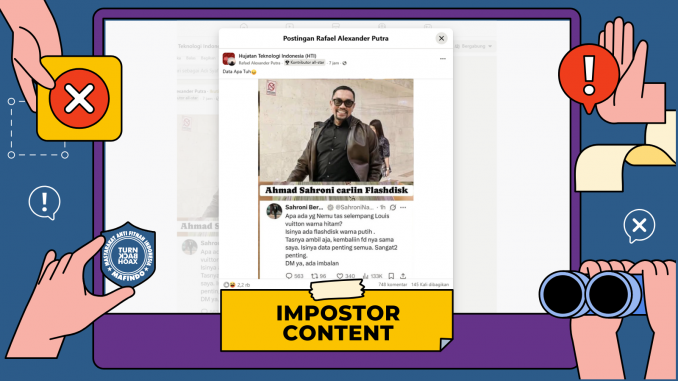
Task: Expand the Bergabung dropdown in the background
Action: click(x=474, y=46)
